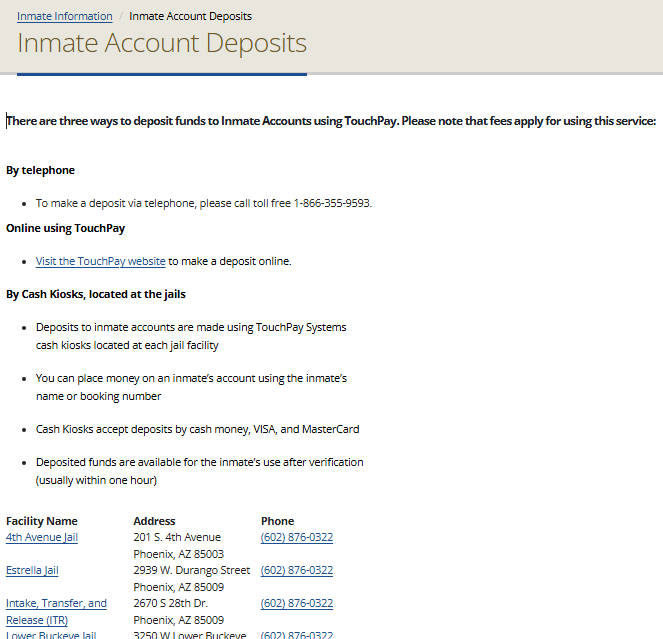Screen dimensions: 663x639
Task: Click the 201 S. 4th Avenue address text
Action: [x=176, y=537]
